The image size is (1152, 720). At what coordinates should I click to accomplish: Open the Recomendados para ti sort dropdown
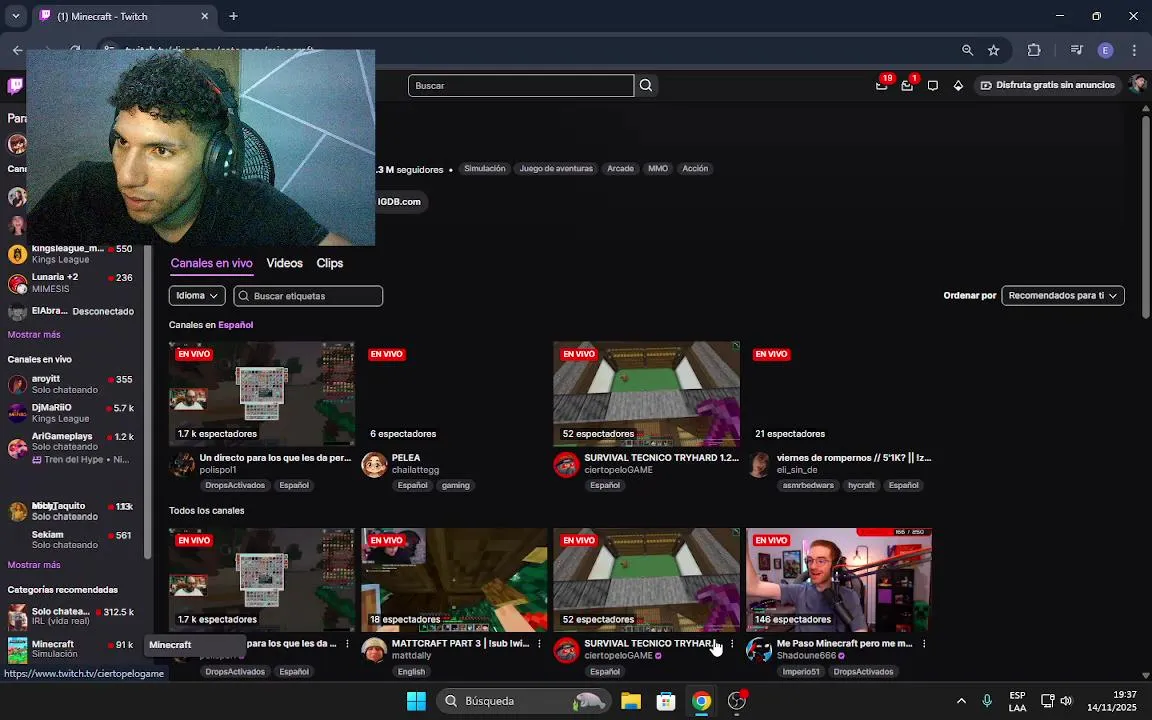pos(1062,295)
